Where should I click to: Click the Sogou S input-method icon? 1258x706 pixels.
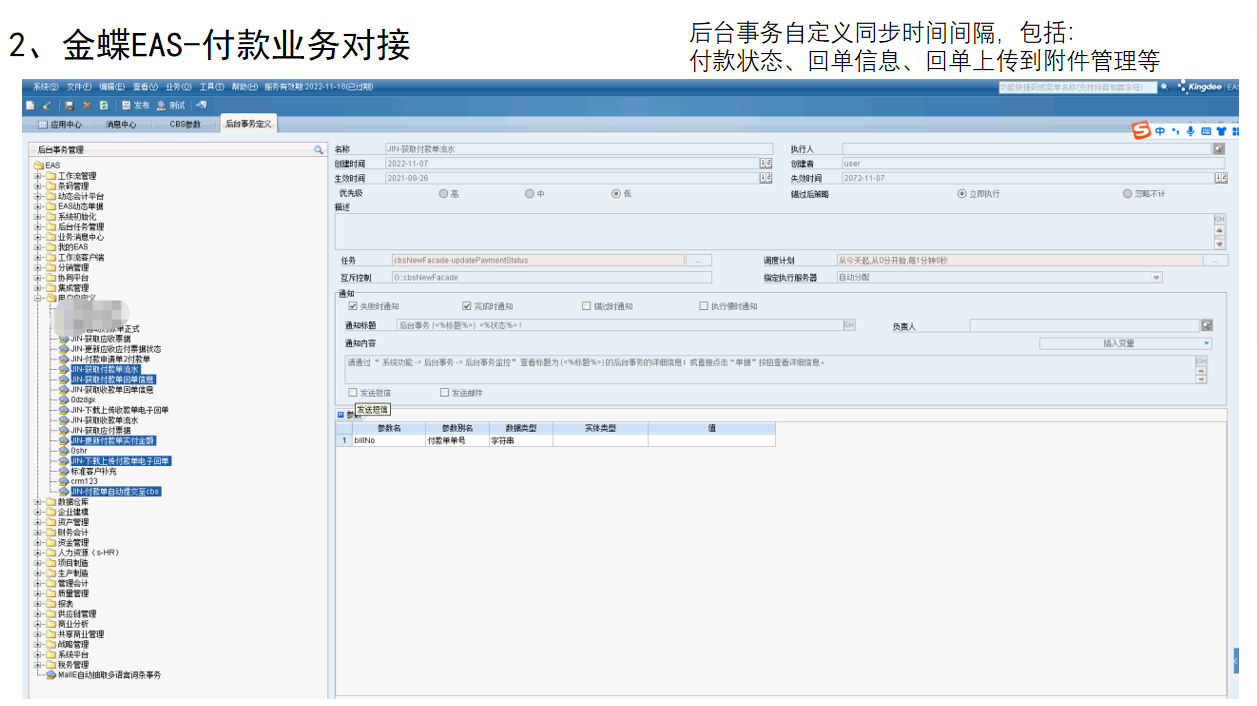coord(1141,131)
